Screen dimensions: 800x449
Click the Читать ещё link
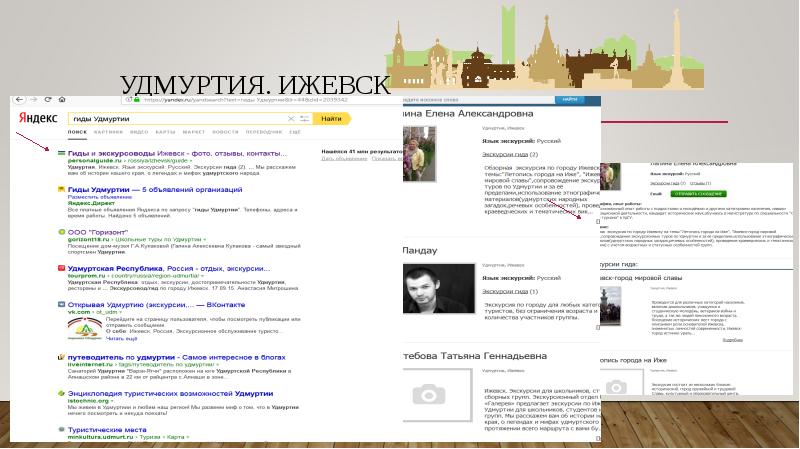point(121,338)
